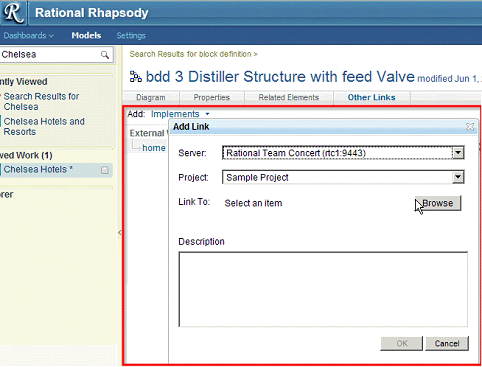The width and height of the screenshot is (482, 367).
Task: Click the 'Select an item' text
Action: point(253,203)
